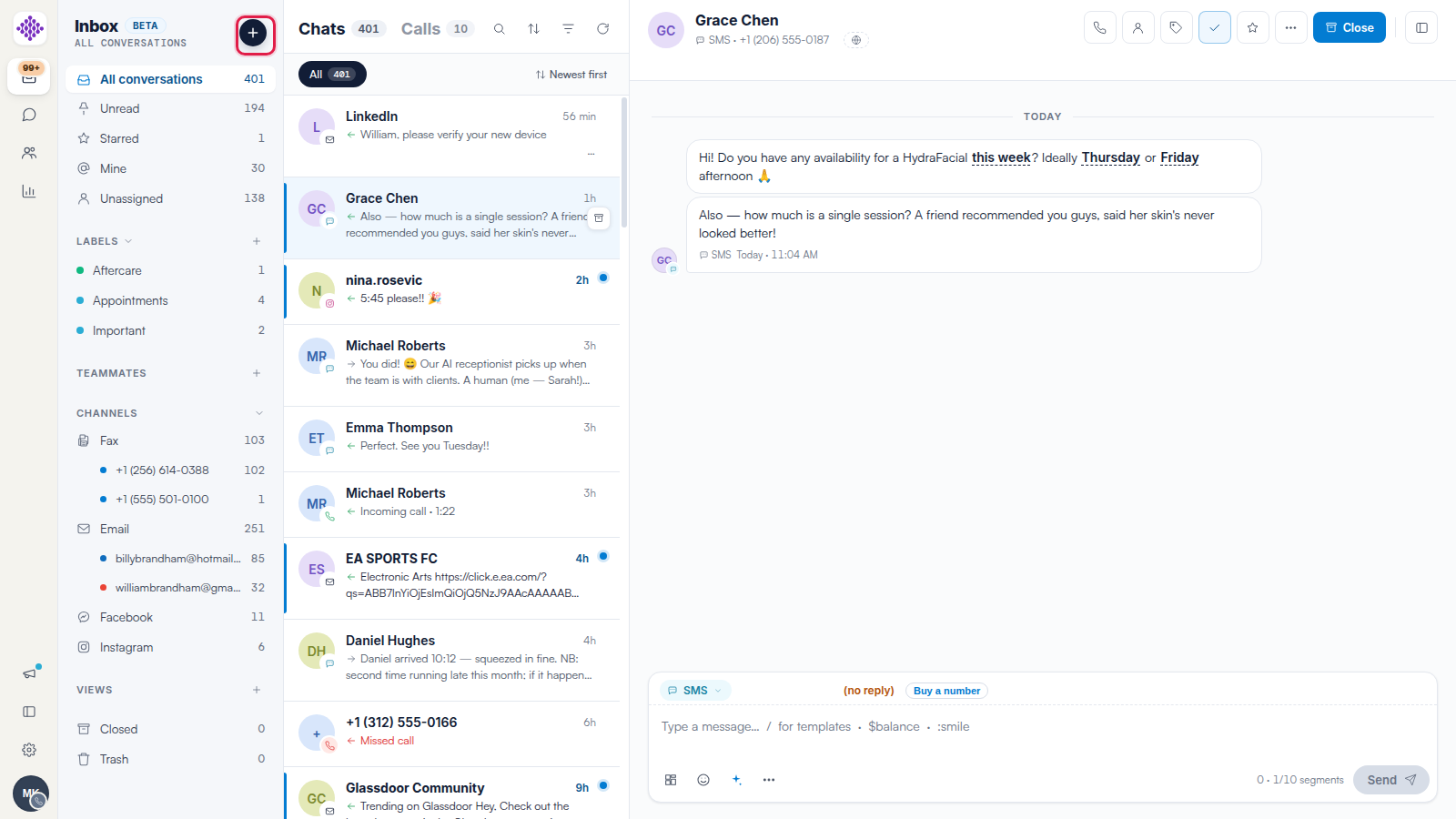Viewport: 1456px width, 819px height.
Task: Start a new conversation with the plus button
Action: [253, 34]
